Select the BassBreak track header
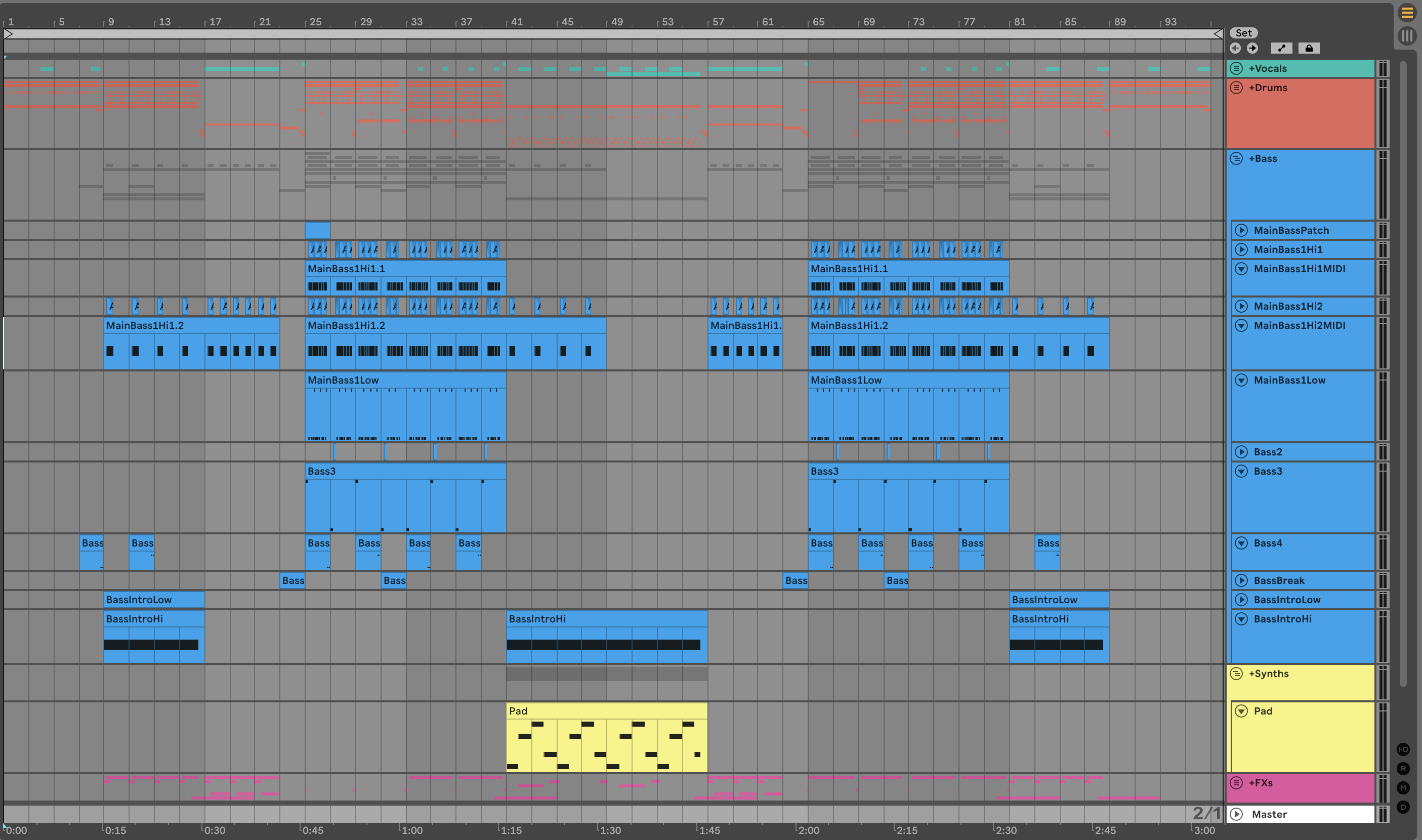1422x840 pixels. coord(1302,581)
